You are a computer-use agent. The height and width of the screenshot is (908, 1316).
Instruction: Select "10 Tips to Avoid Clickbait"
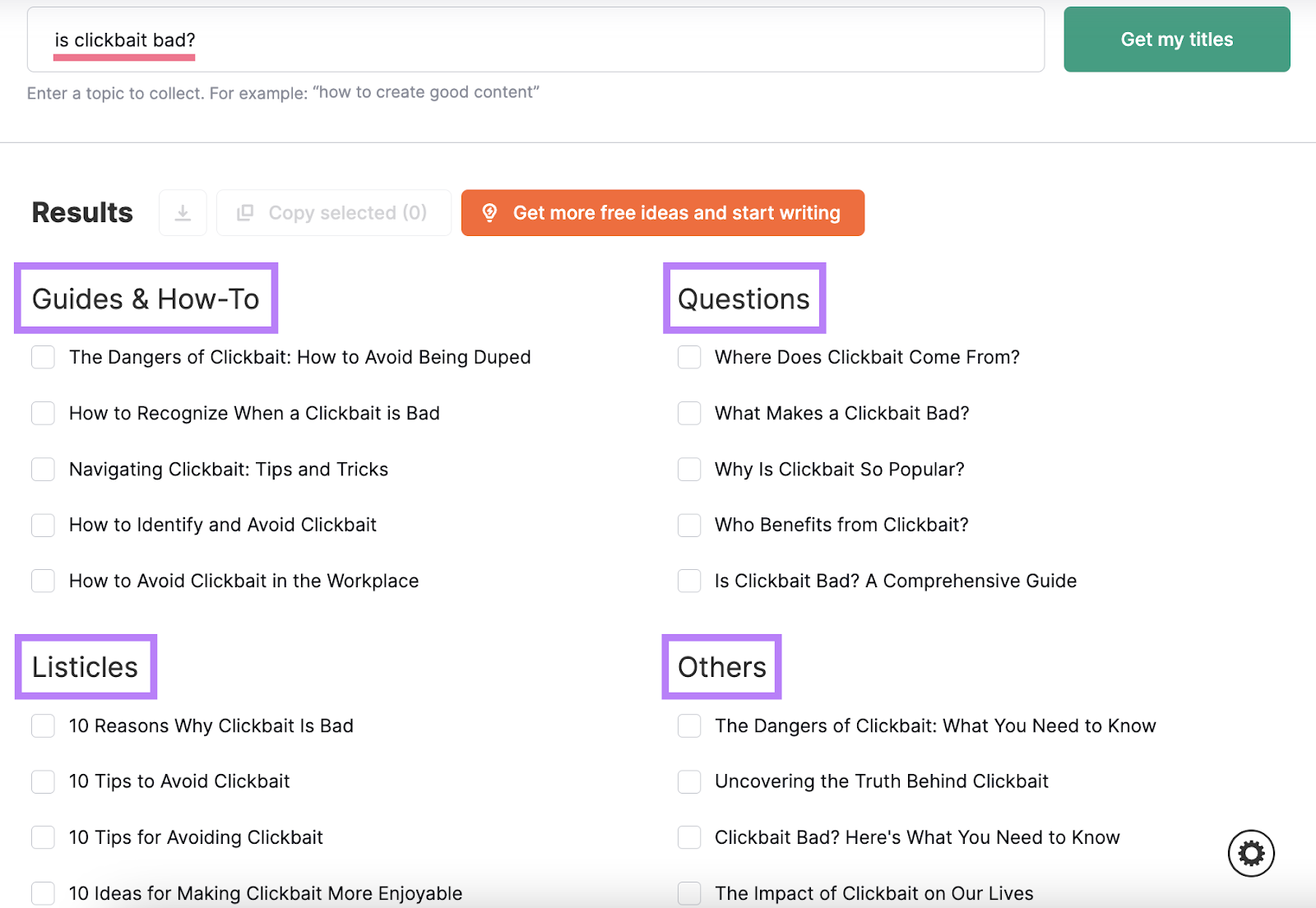43,781
